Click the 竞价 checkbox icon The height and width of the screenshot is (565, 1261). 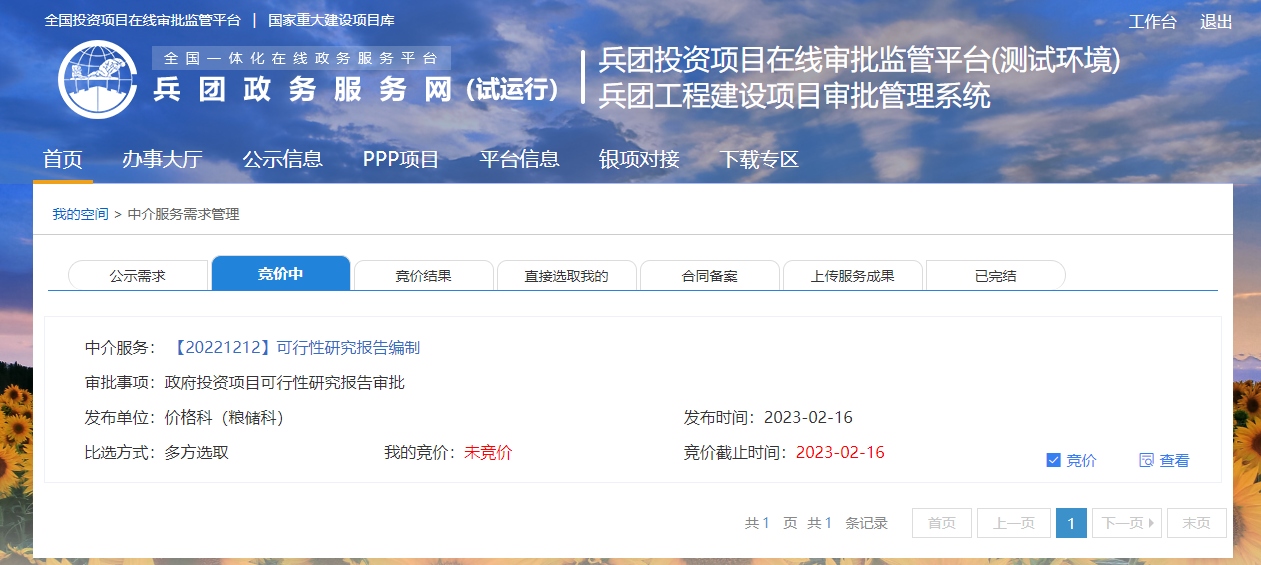[x=1052, y=460]
